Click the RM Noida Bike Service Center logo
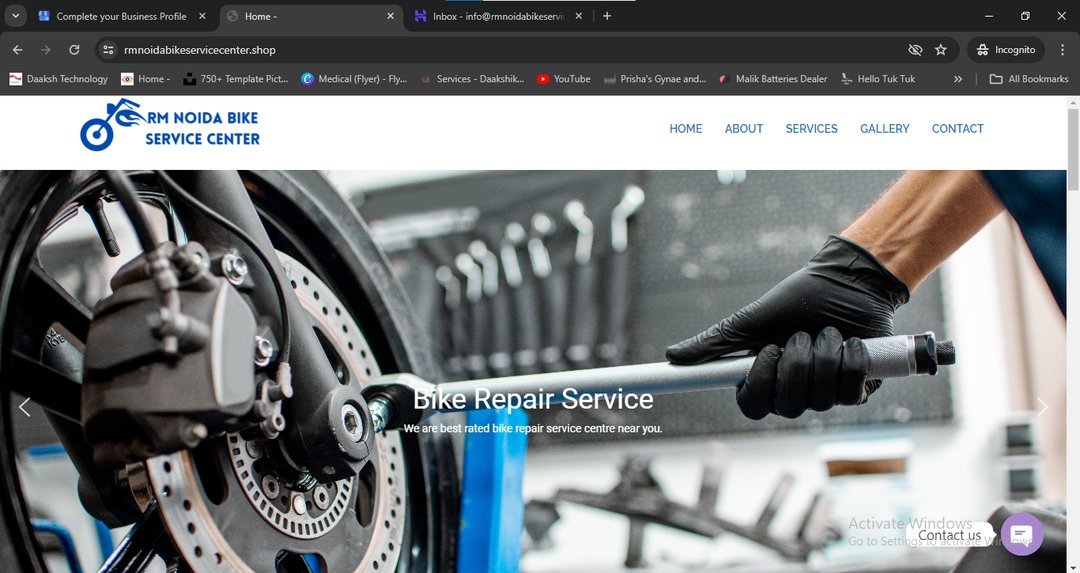 coord(170,126)
